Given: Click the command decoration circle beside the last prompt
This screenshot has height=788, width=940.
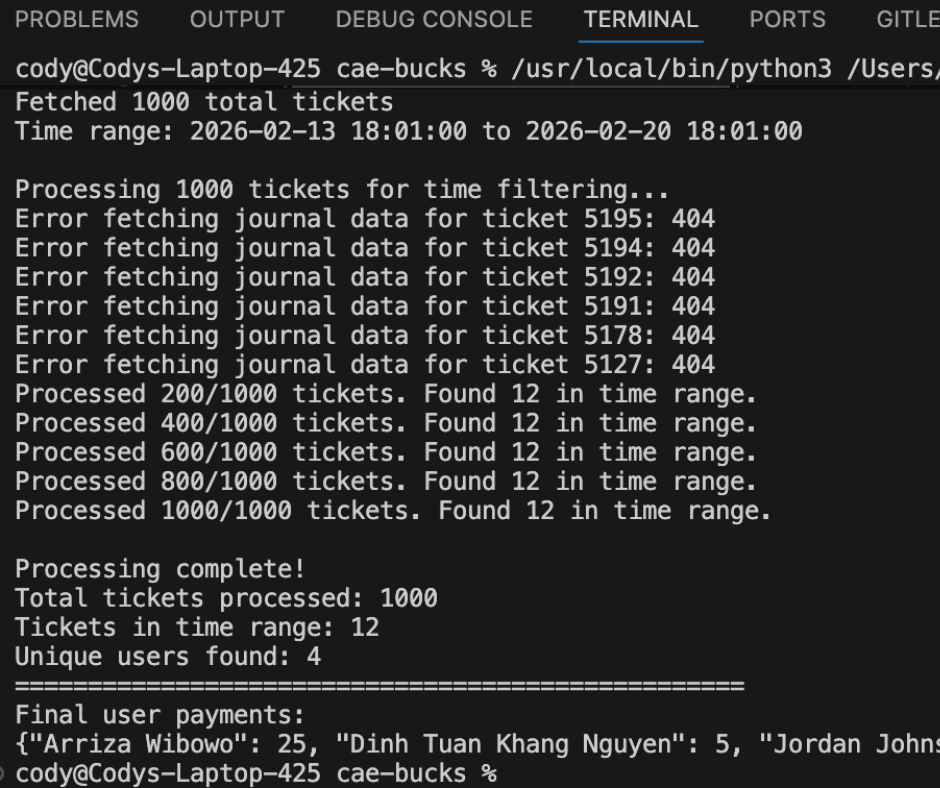Looking at the screenshot, I should [x=2, y=774].
